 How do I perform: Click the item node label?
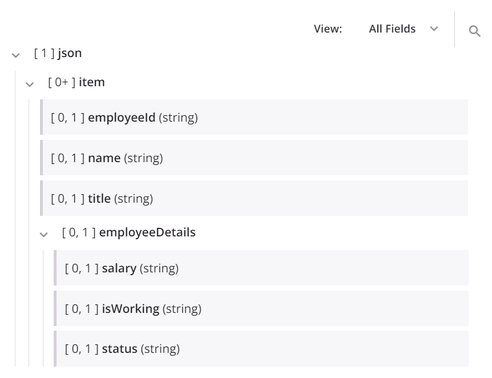point(92,82)
